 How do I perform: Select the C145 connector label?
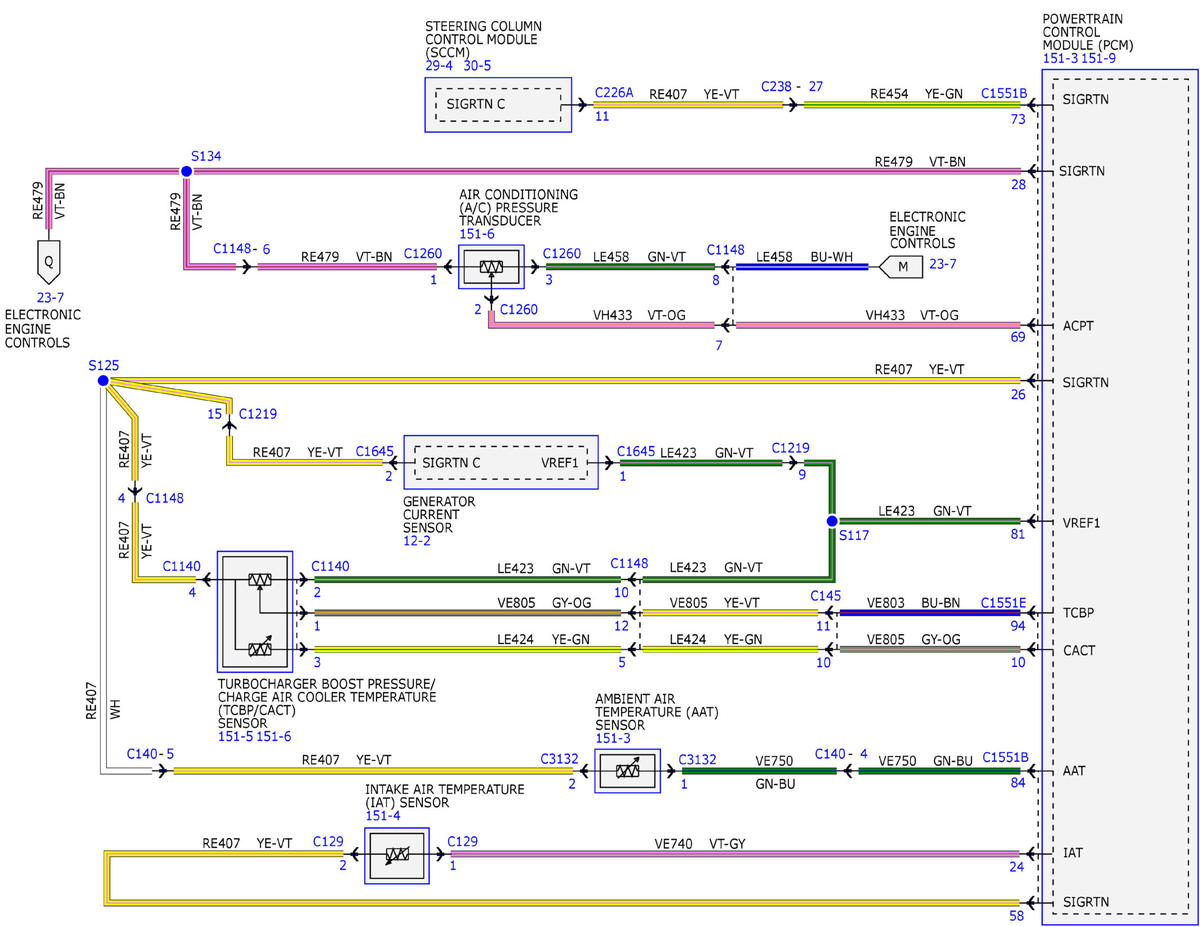click(826, 597)
